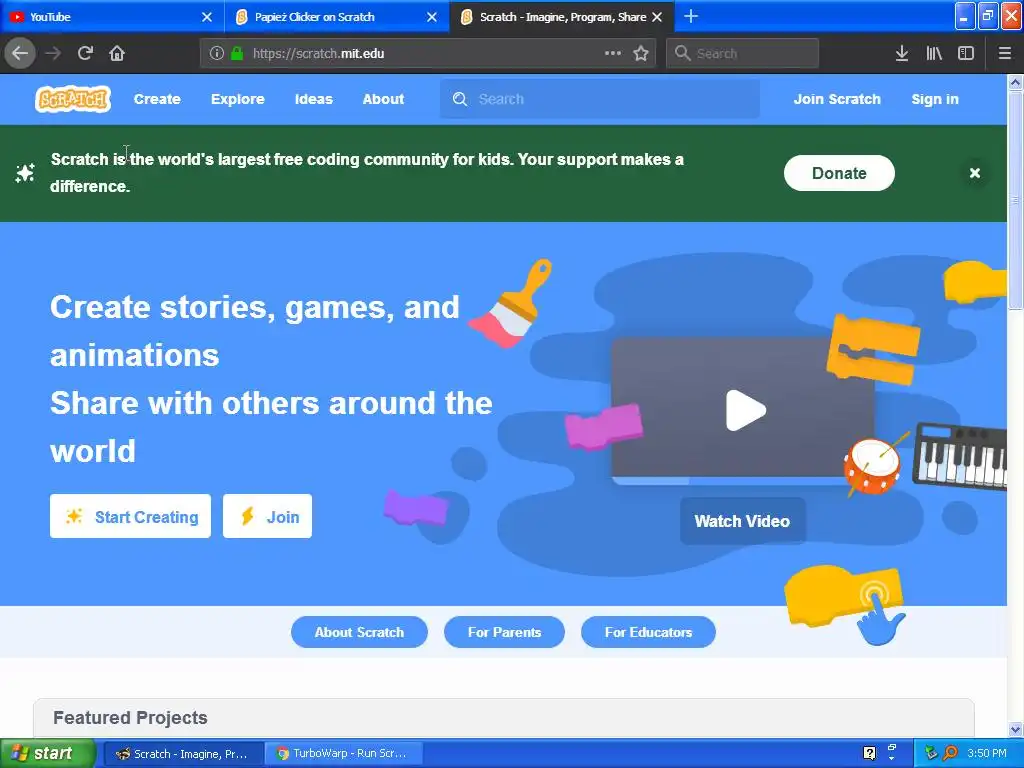Screen dimensions: 1024x768
Task: Click the orange magnifier system tray icon
Action: click(951, 754)
